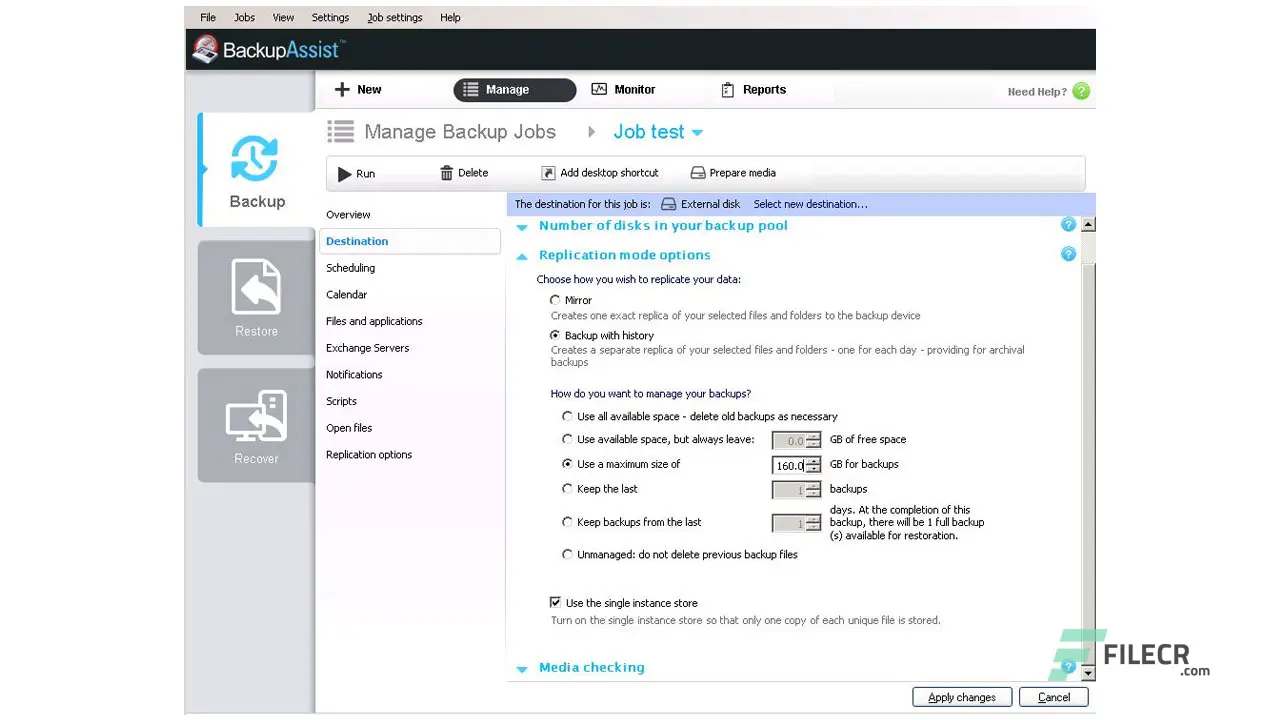The height and width of the screenshot is (720, 1280).
Task: Click the Apply changes button
Action: 962,697
